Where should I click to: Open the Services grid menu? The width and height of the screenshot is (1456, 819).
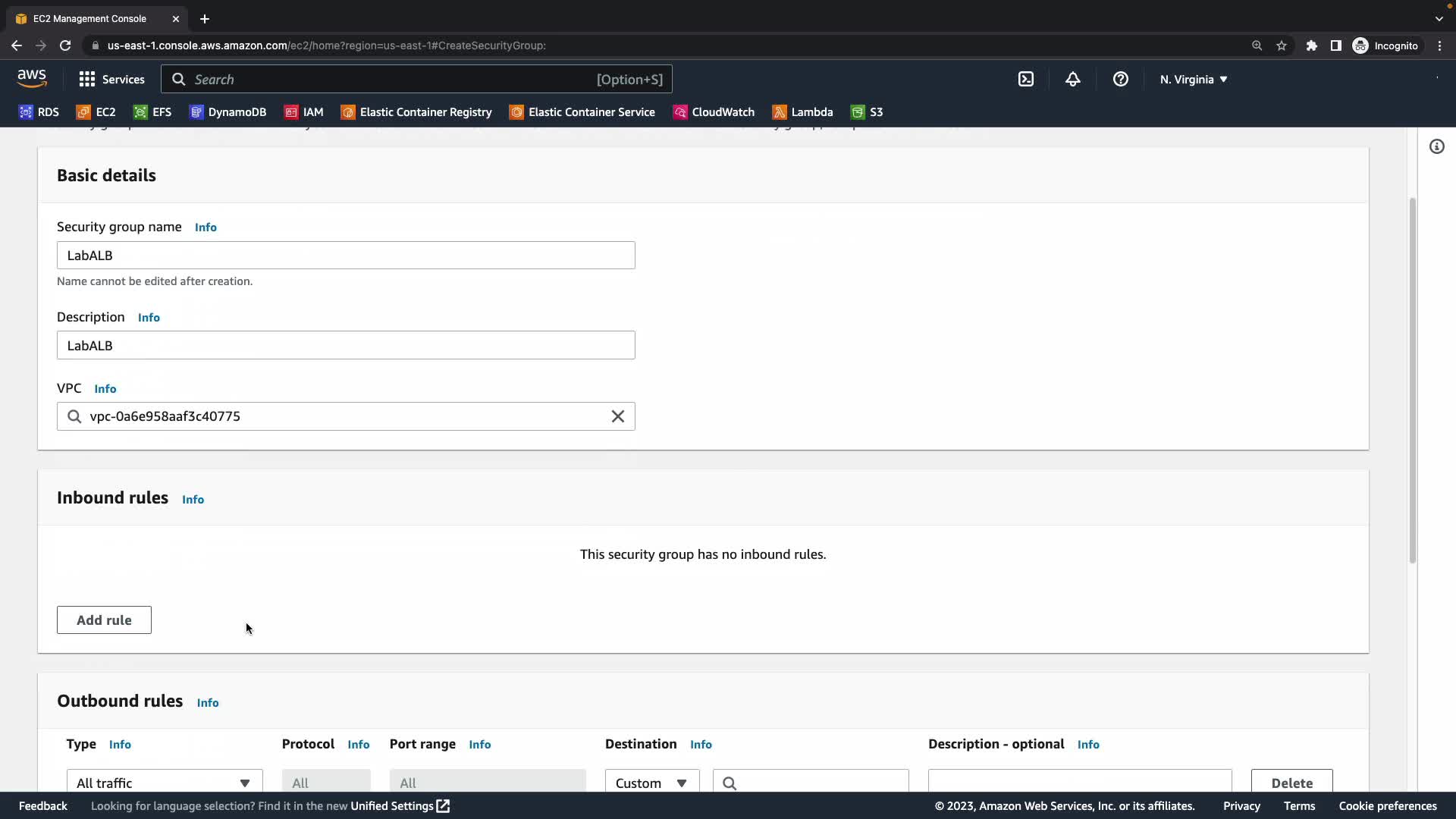111,80
